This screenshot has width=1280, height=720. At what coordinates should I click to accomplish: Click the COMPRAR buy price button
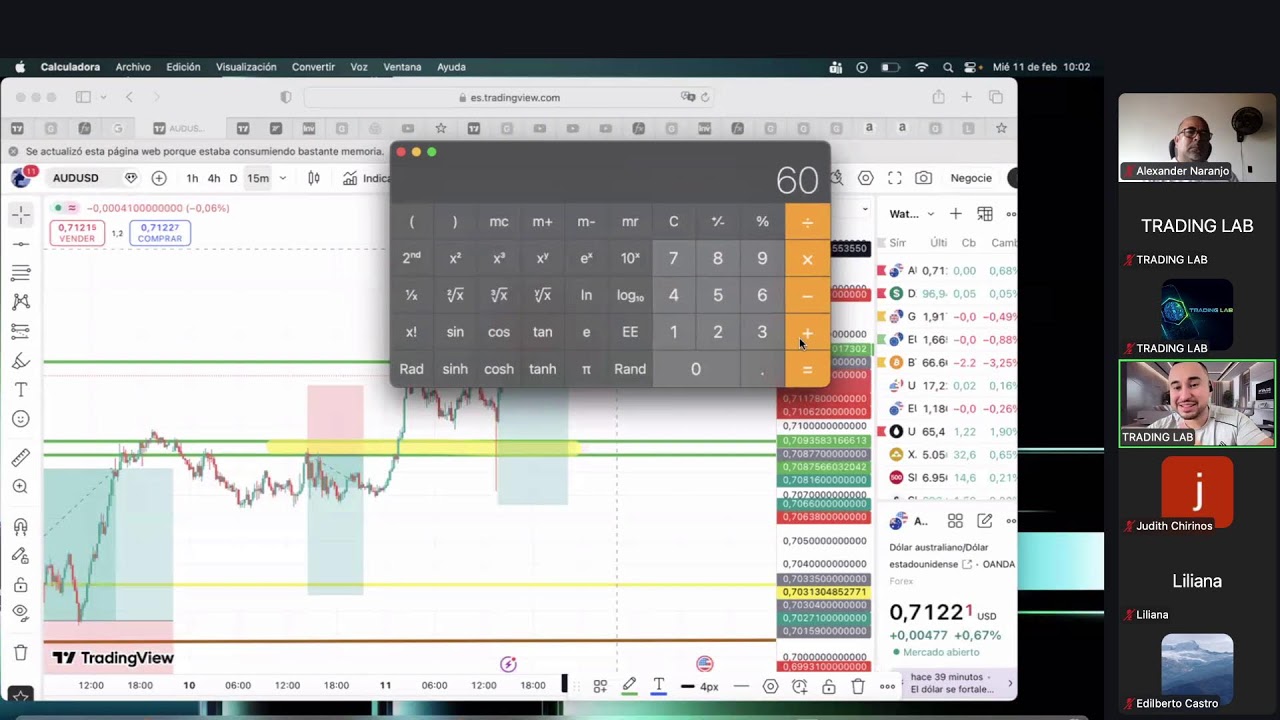pos(160,233)
